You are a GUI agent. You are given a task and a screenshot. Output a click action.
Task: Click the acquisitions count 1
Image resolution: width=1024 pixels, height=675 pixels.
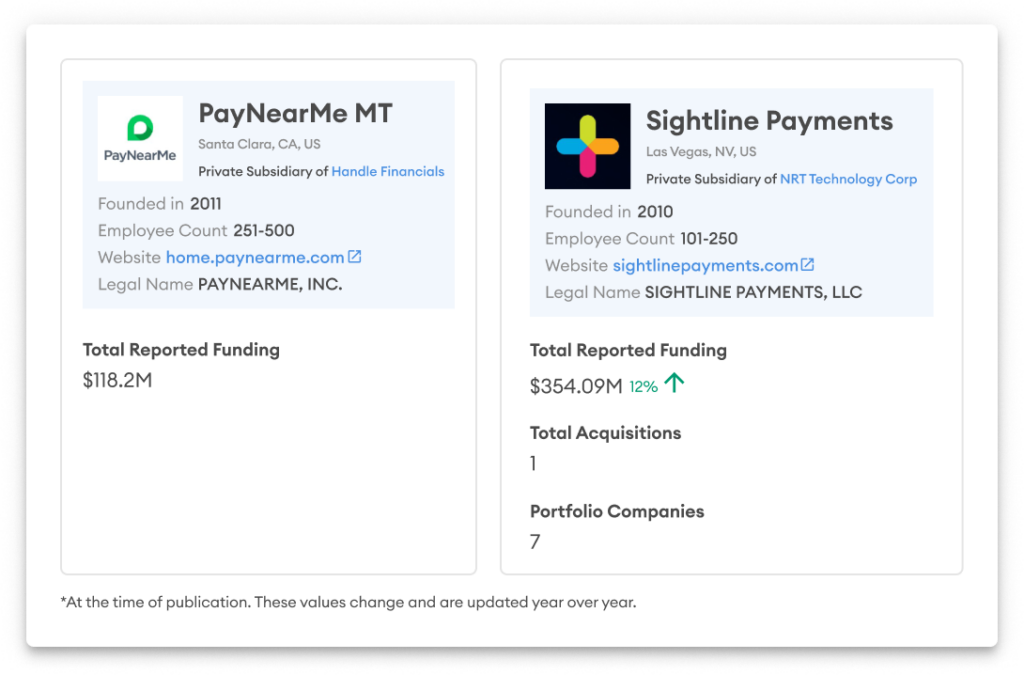pyautogui.click(x=534, y=463)
